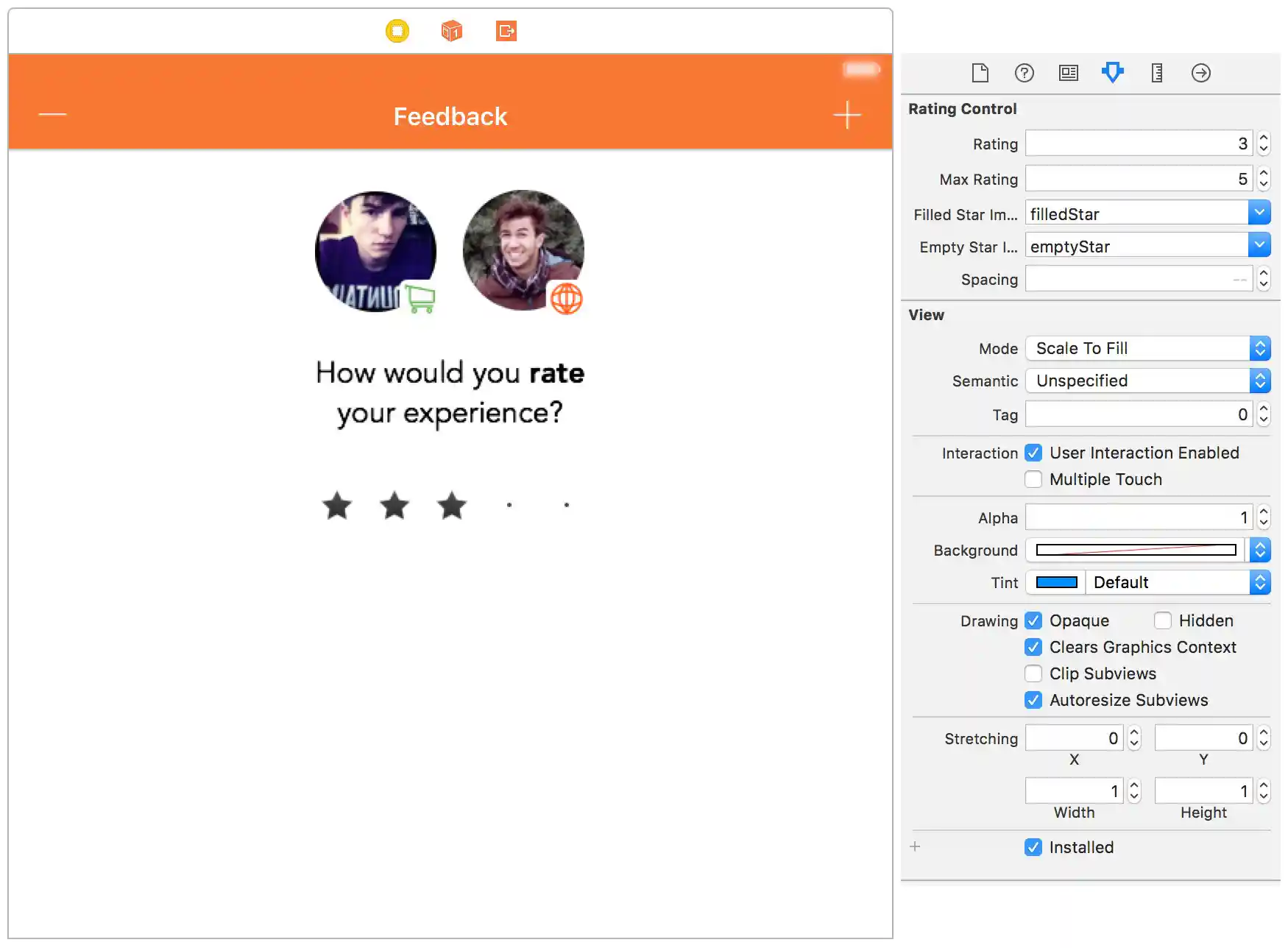The height and width of the screenshot is (948, 1288).
Task: Open the Filled Star Image dropdown
Action: (x=1259, y=213)
